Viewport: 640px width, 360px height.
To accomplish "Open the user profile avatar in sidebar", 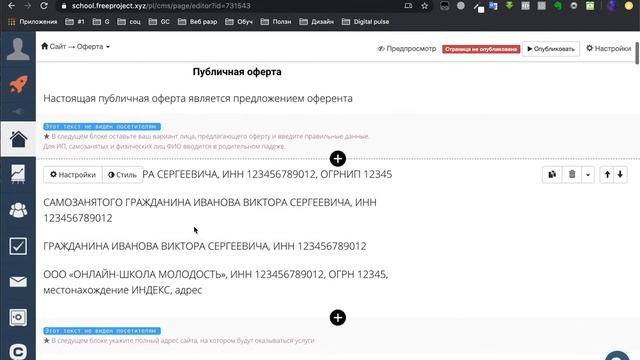I will 18,49.
